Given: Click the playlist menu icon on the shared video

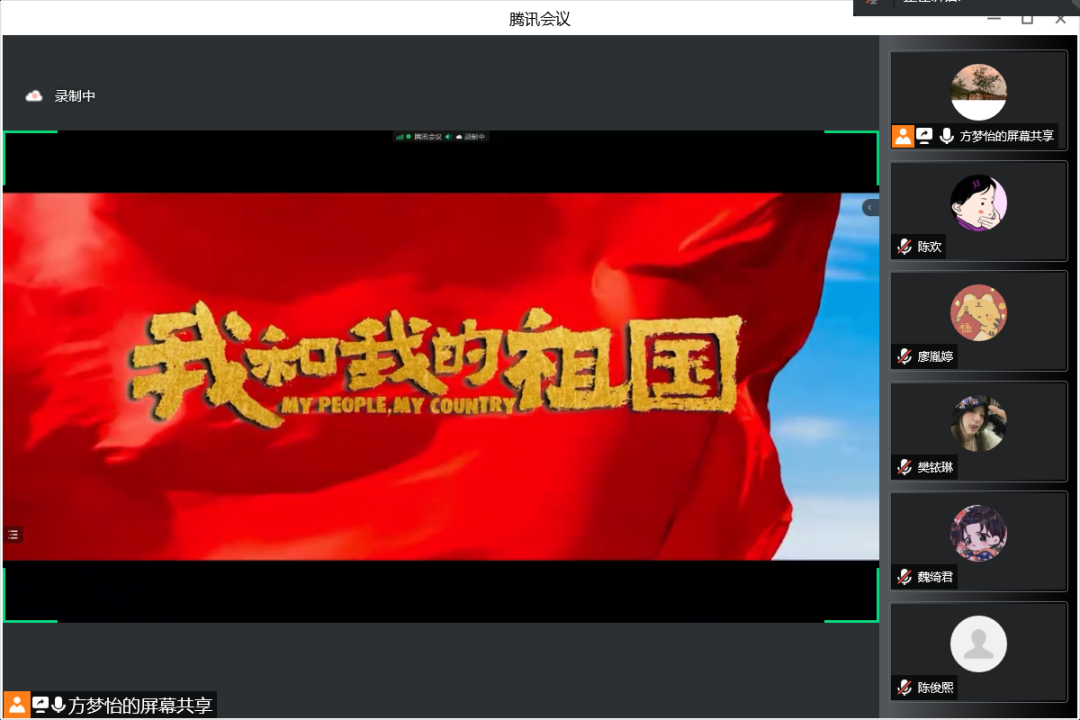Looking at the screenshot, I should point(13,535).
